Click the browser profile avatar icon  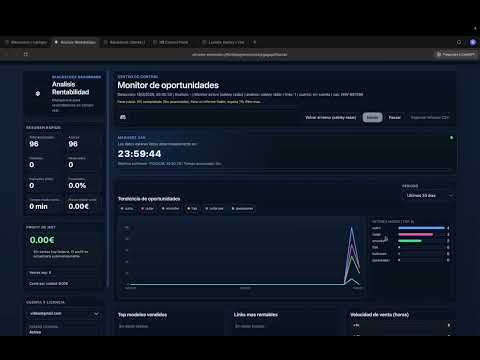point(473,42)
